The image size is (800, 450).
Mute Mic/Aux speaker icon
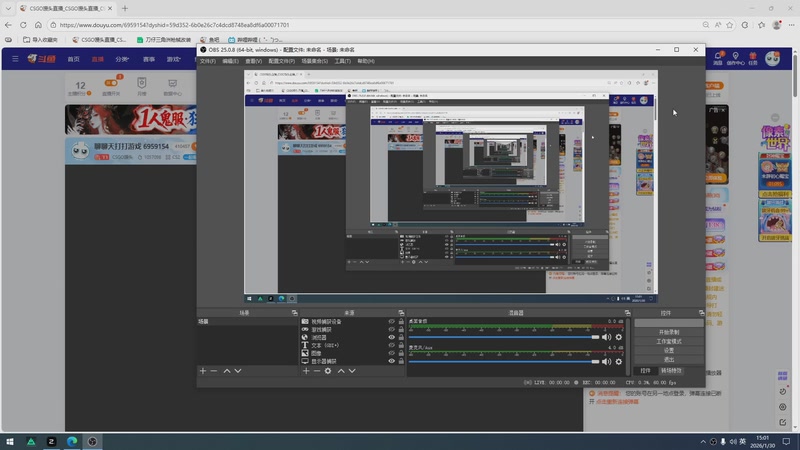point(606,362)
